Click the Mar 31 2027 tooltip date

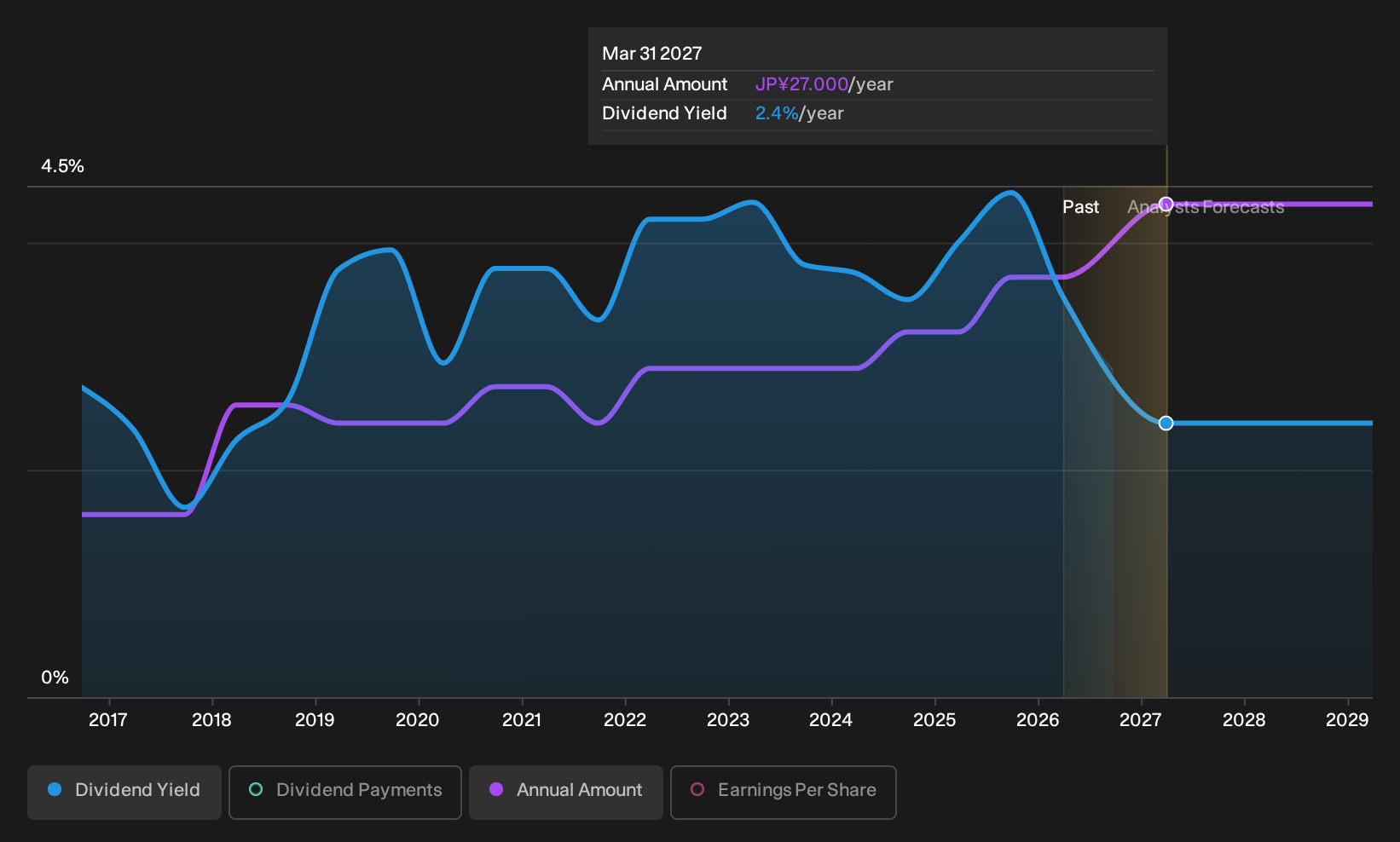click(652, 54)
